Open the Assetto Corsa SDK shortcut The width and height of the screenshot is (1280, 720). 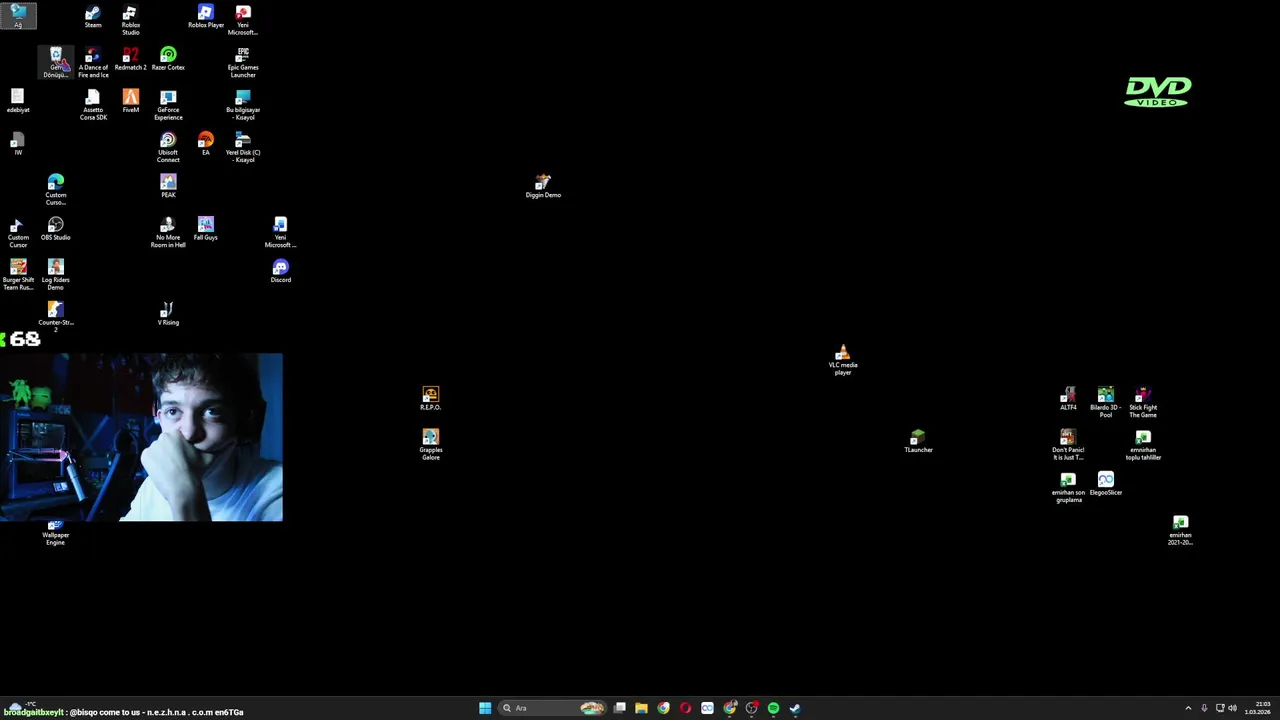coord(93,105)
